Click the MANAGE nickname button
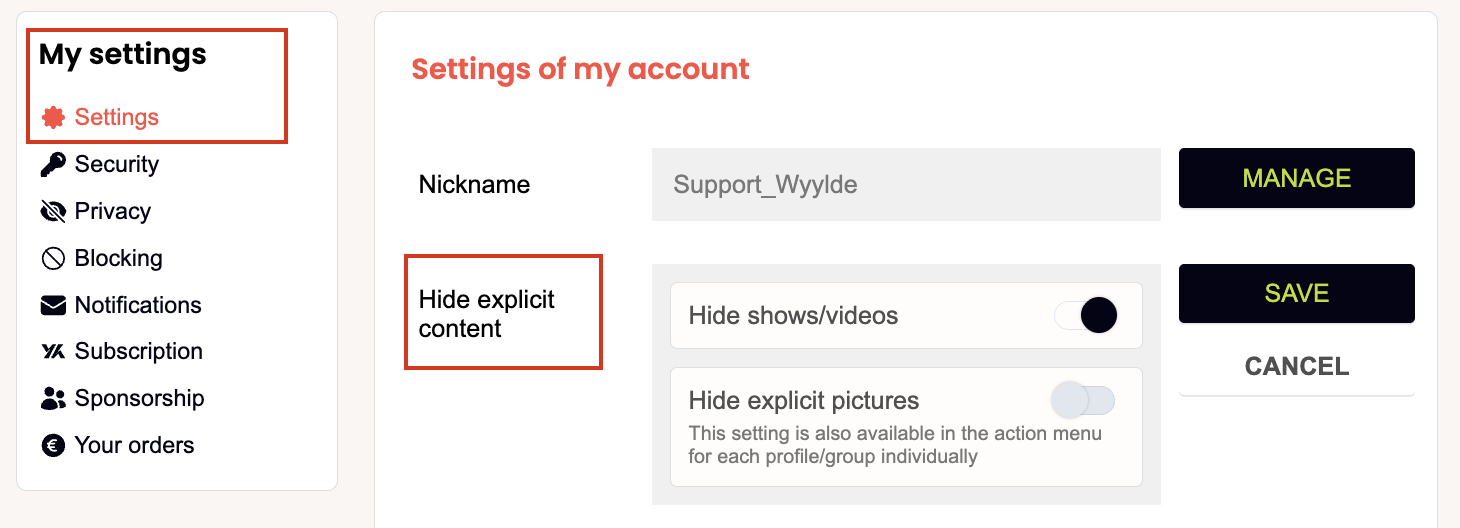The height and width of the screenshot is (528, 1460). point(1297,178)
